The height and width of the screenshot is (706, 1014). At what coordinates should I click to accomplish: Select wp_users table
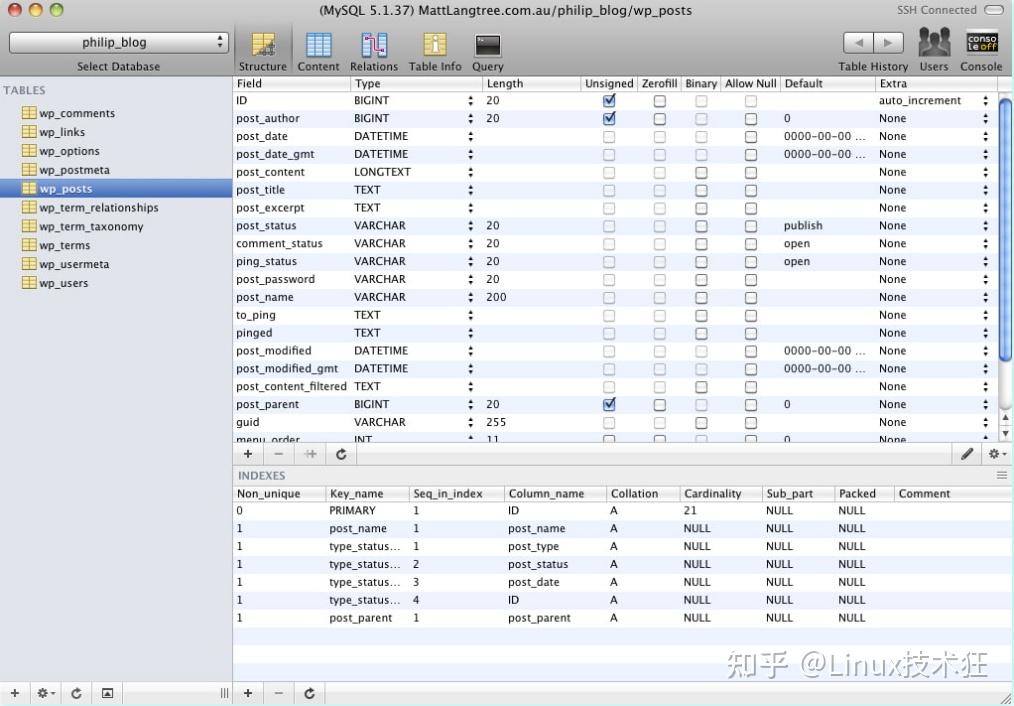pos(63,283)
